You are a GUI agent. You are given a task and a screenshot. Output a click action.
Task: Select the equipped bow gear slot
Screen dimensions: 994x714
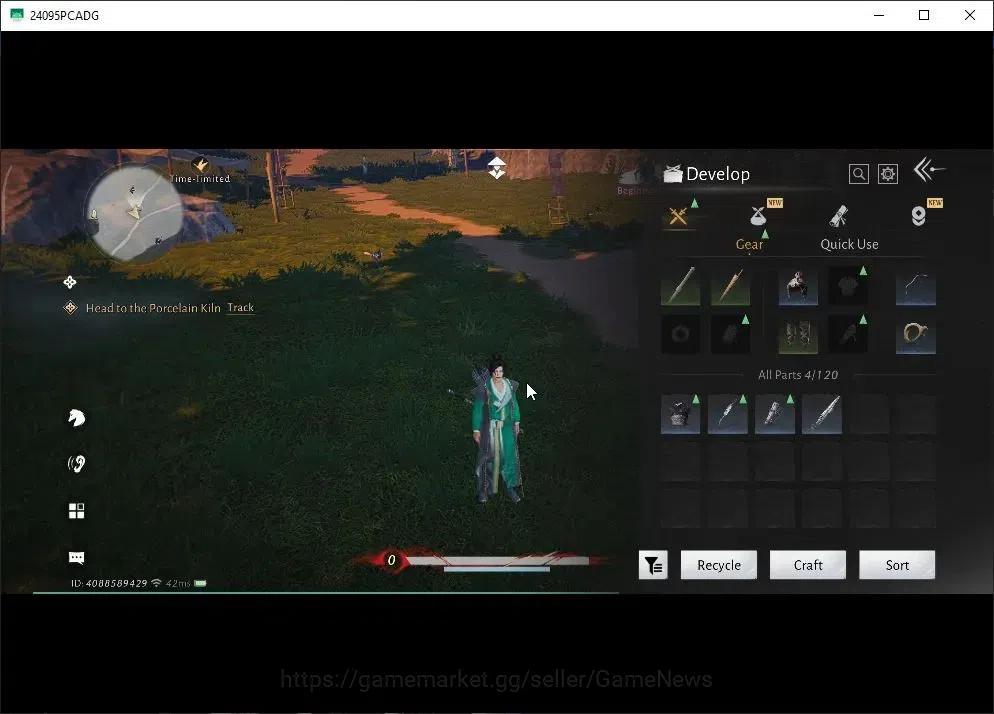[915, 286]
